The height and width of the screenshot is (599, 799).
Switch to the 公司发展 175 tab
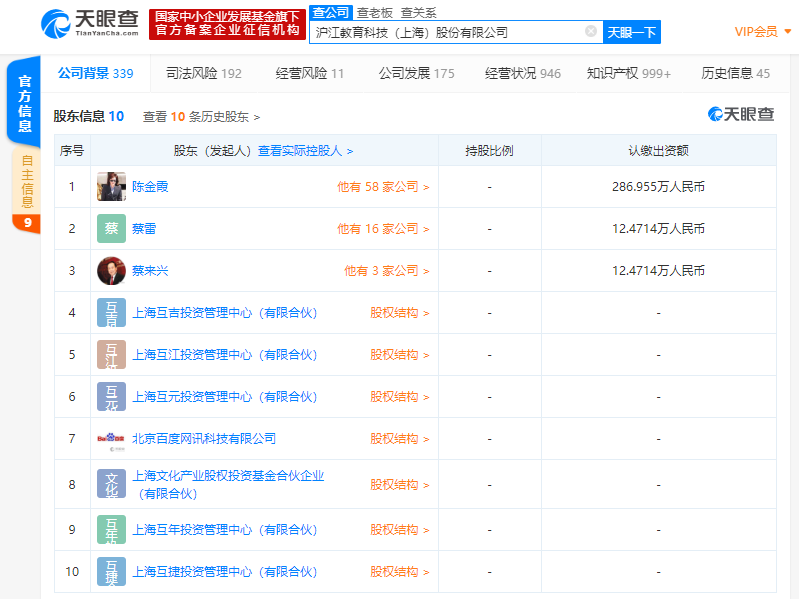click(x=416, y=73)
